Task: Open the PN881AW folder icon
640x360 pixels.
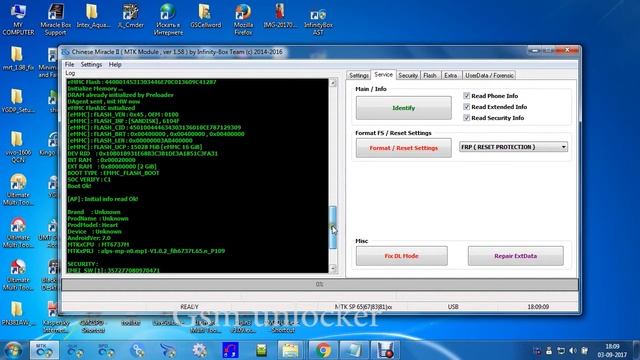Action: tap(18, 313)
